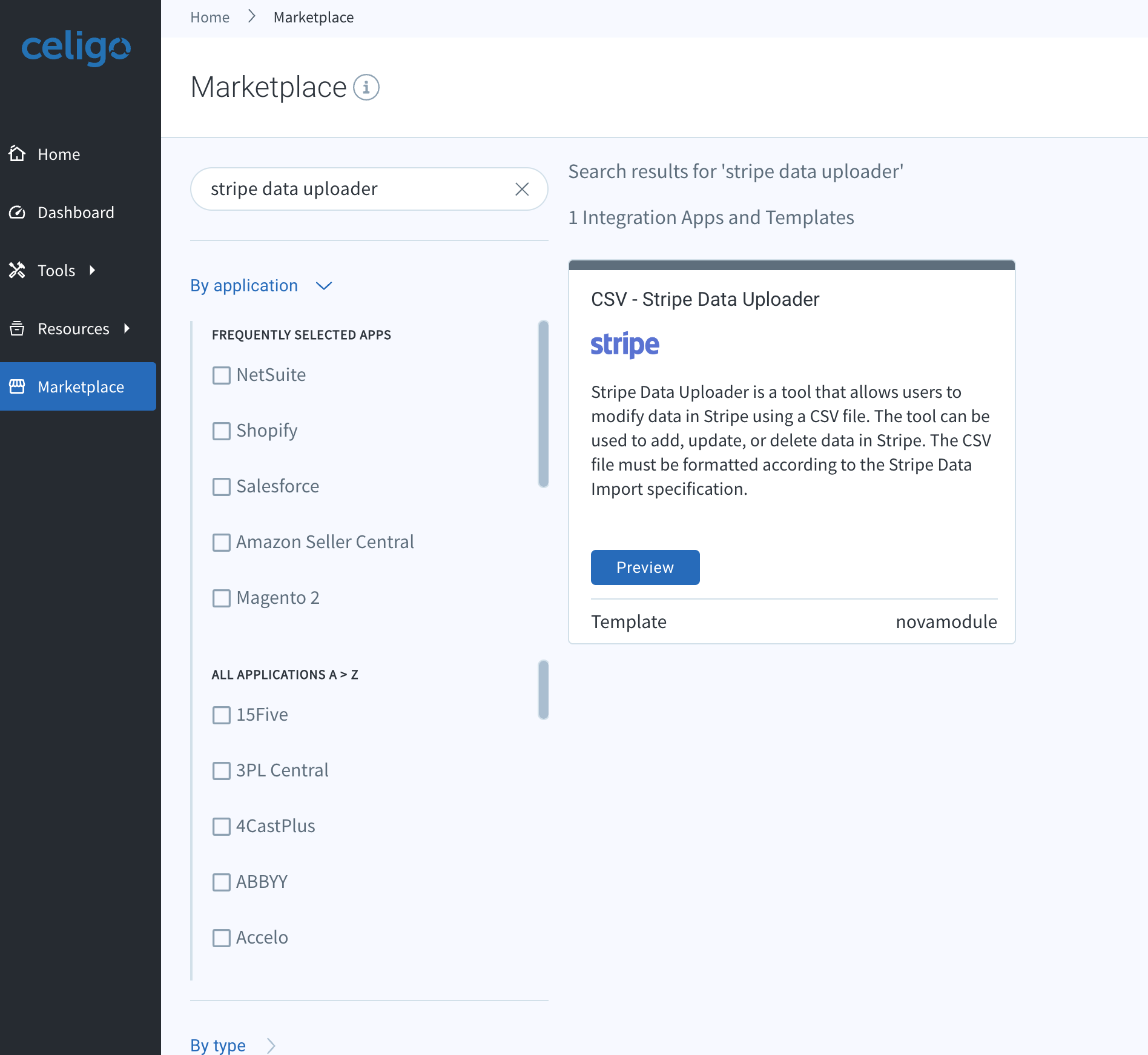Image resolution: width=1148 pixels, height=1055 pixels.
Task: Expand the Resources submenu arrow
Action: (x=127, y=328)
